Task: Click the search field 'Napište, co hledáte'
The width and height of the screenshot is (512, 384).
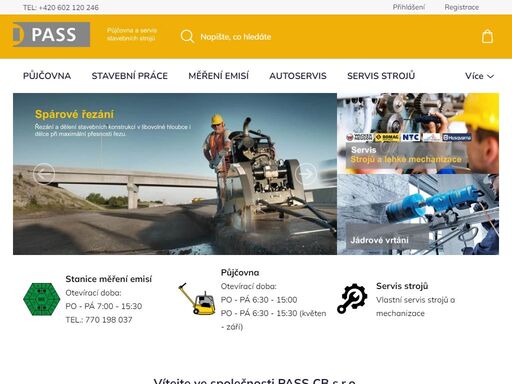Action: [x=236, y=37]
